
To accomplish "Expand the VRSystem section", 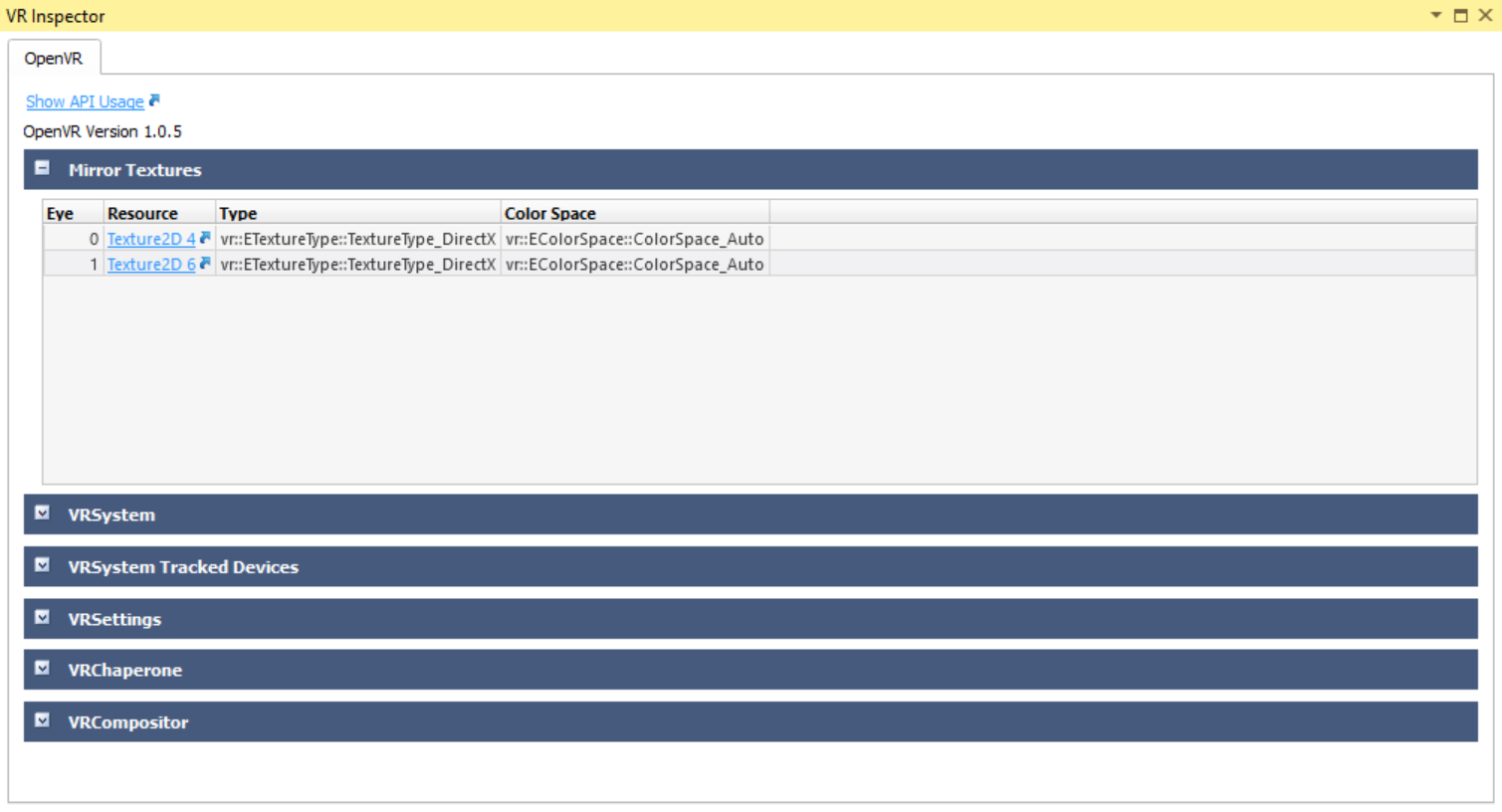I will (x=42, y=513).
